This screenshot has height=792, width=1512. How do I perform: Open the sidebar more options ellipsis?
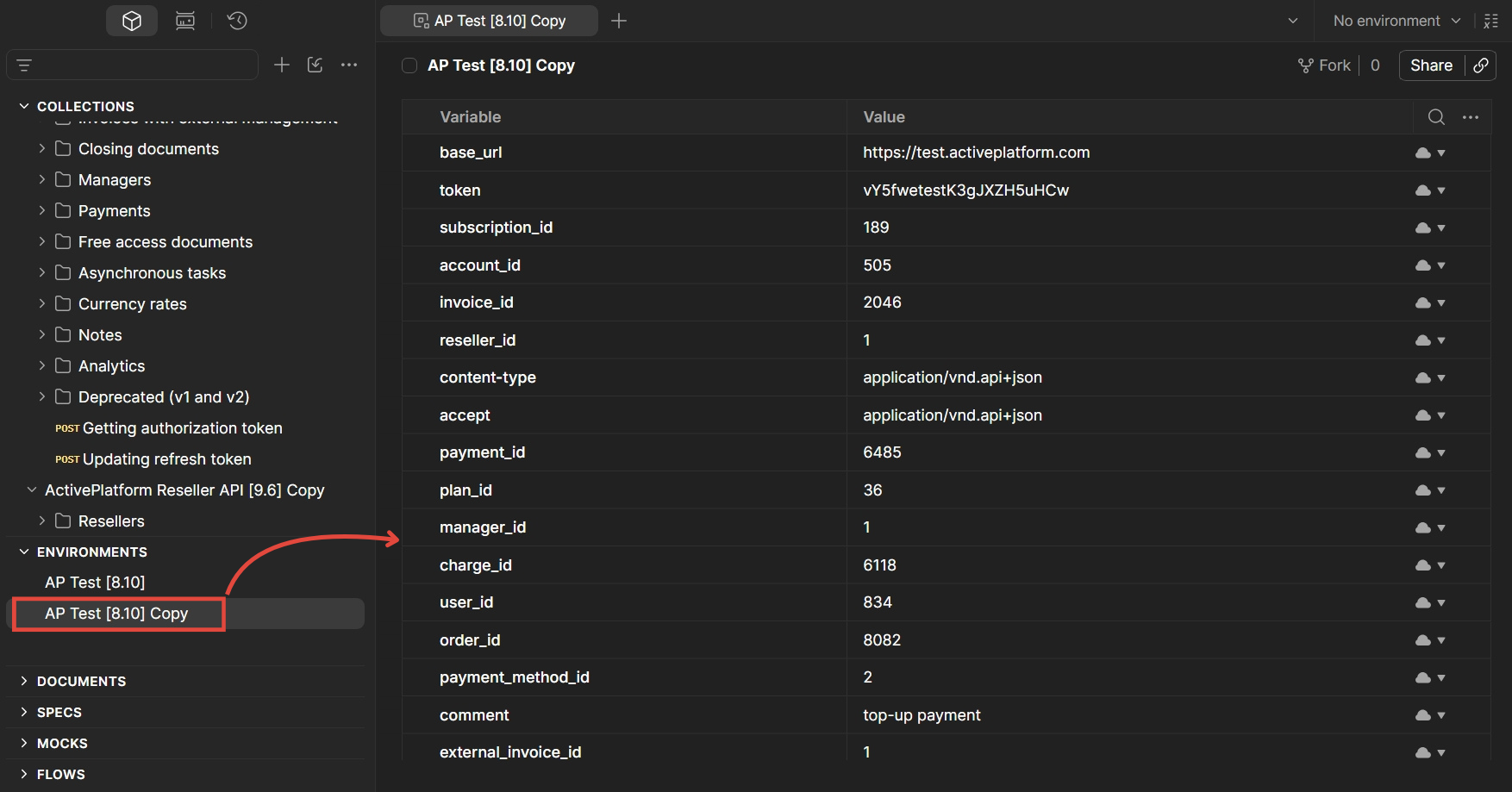tap(349, 65)
